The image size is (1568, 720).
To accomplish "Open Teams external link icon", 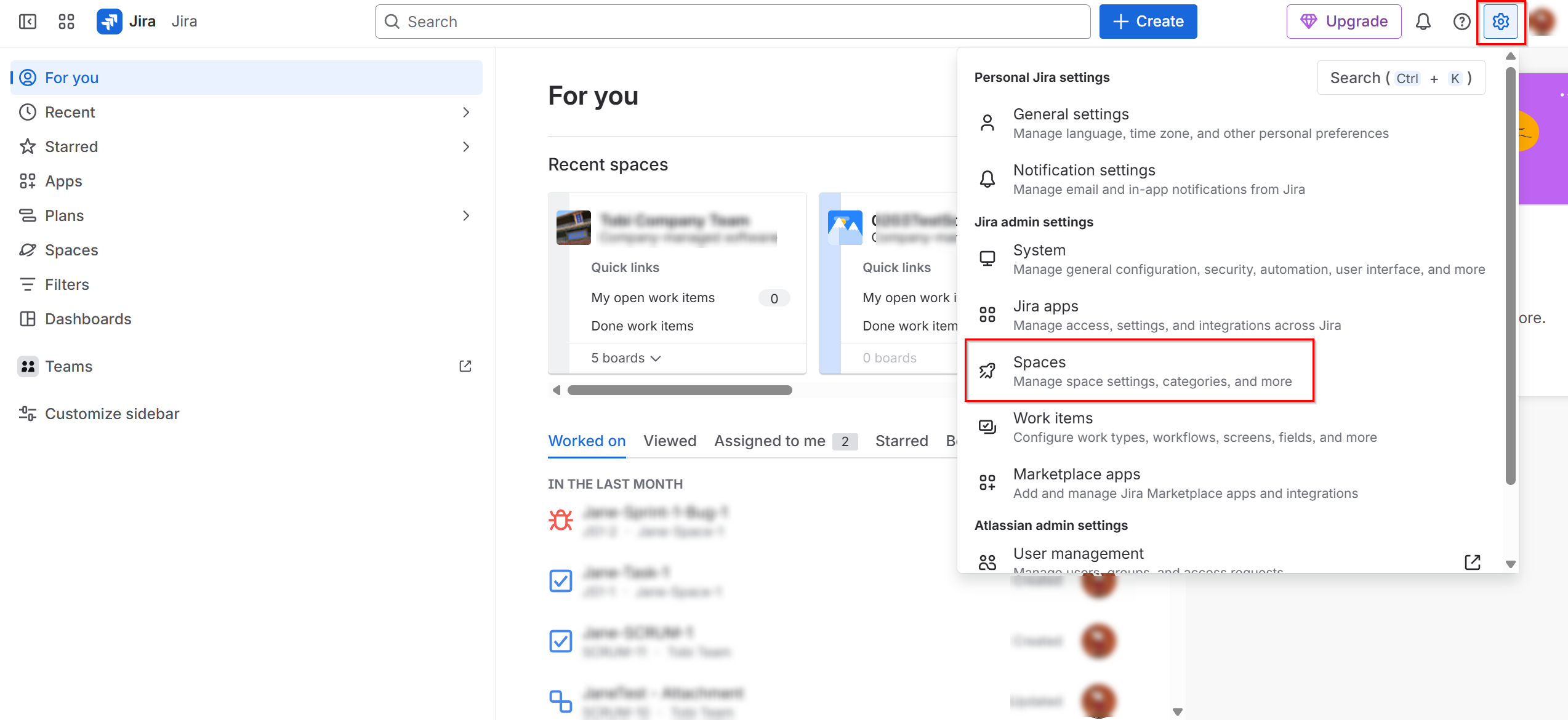I will coord(465,366).
